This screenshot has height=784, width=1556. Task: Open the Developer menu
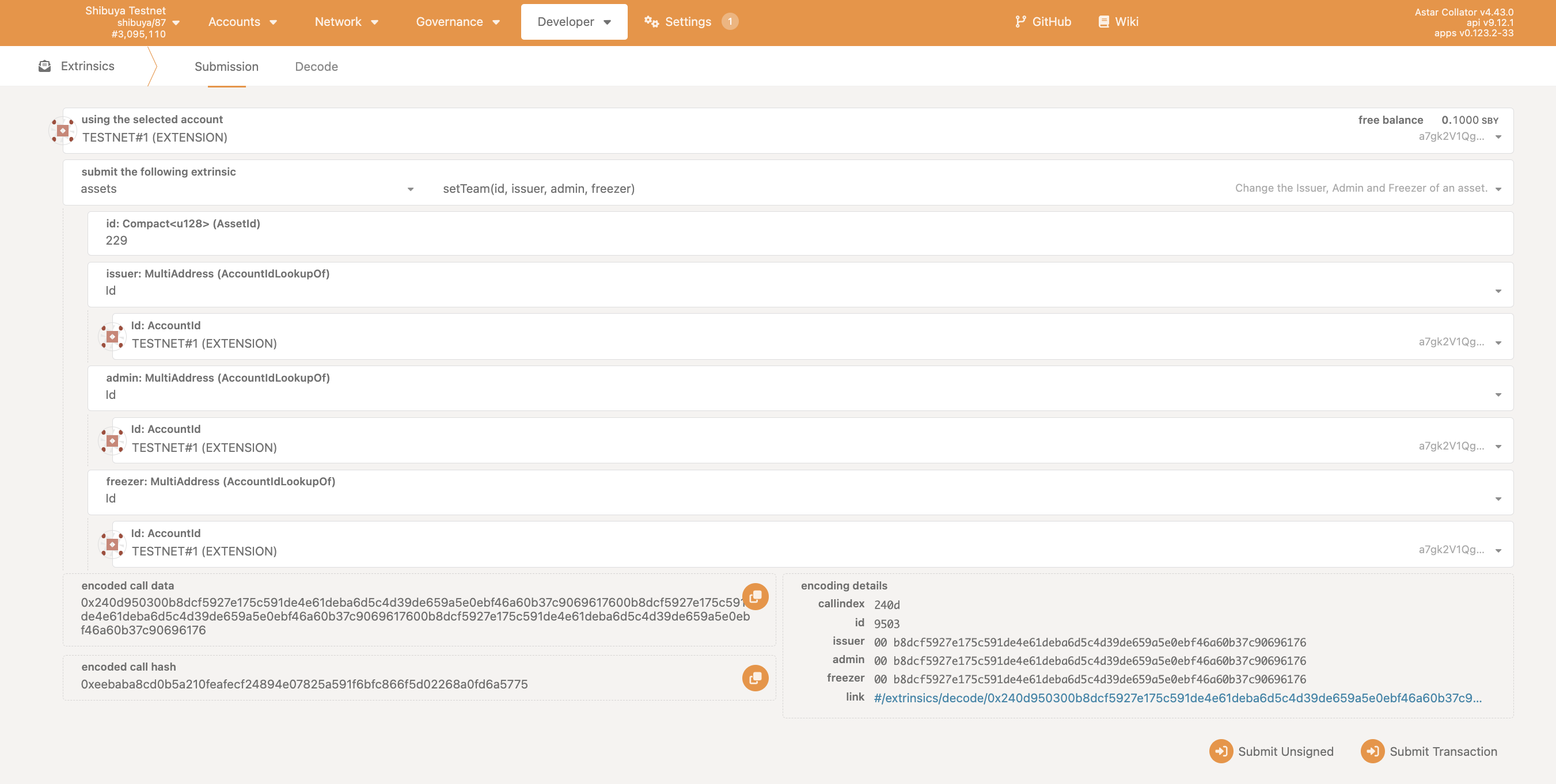click(x=574, y=22)
